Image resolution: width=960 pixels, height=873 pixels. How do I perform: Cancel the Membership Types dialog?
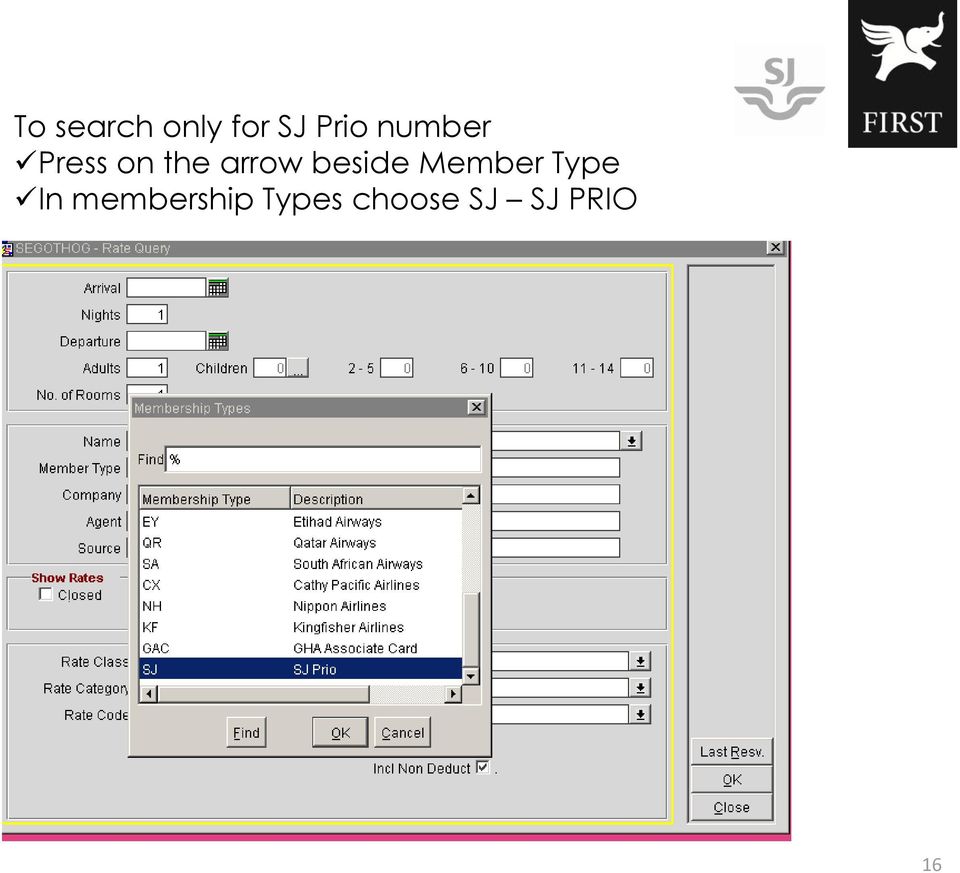[402, 732]
